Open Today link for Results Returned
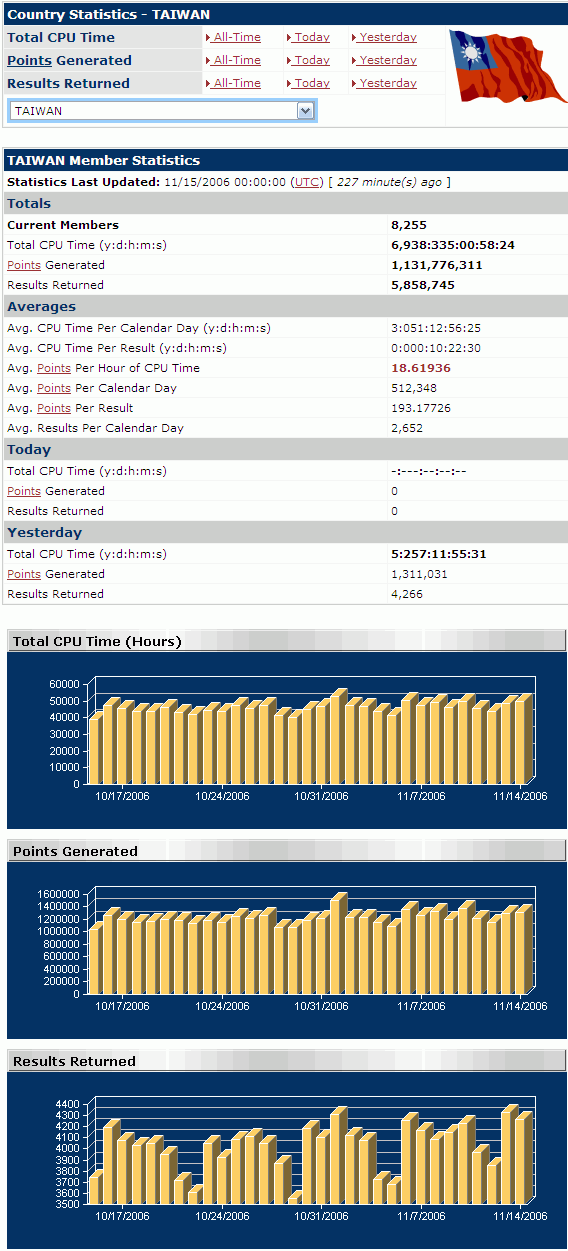This screenshot has width=568, height=1251. 308,83
